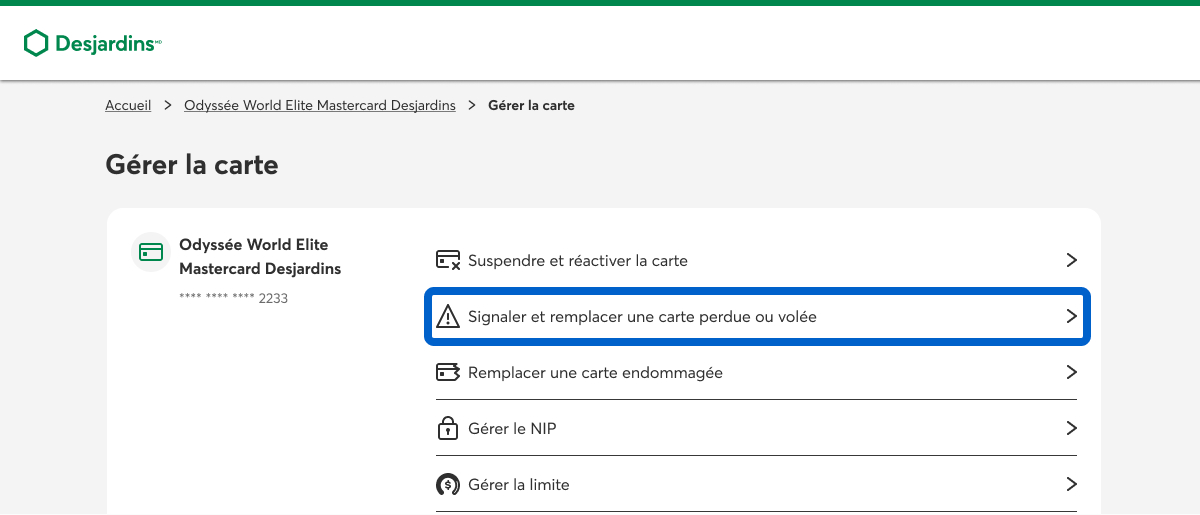Click the Desjardins logo
The width and height of the screenshot is (1200, 515).
pyautogui.click(x=92, y=43)
